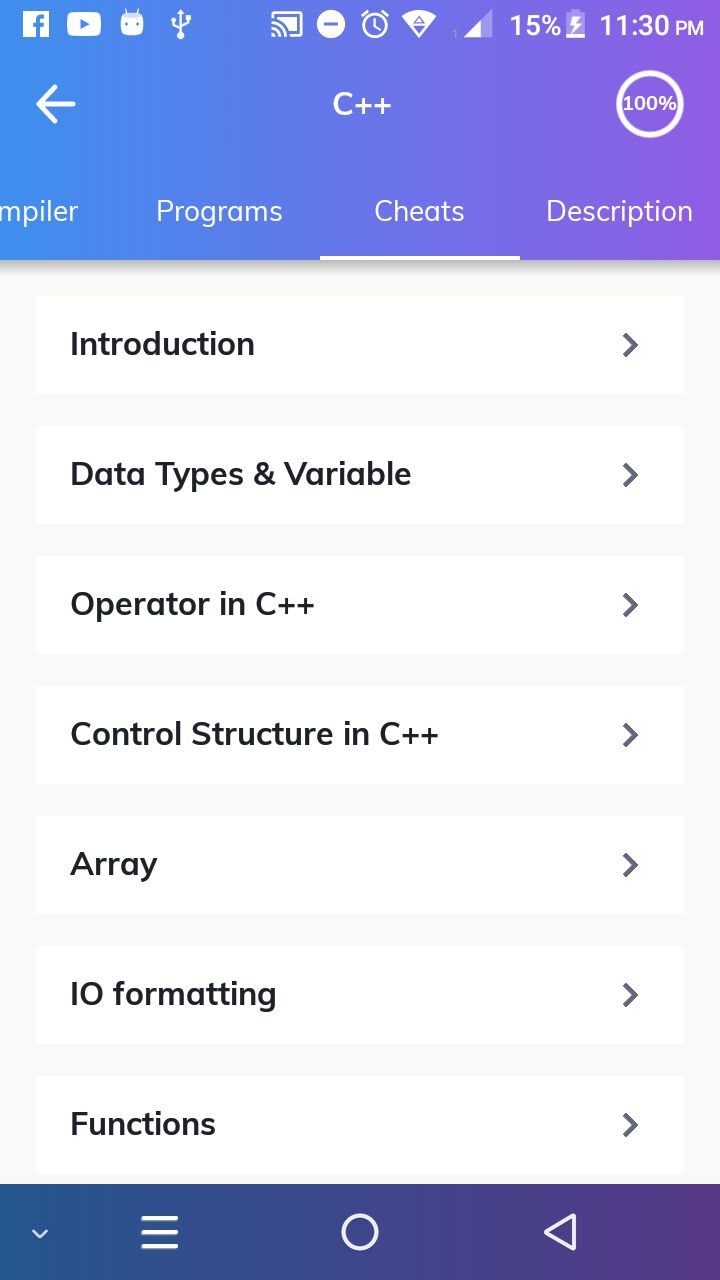Open the IO formatting topic
The width and height of the screenshot is (720, 1280).
173,994
